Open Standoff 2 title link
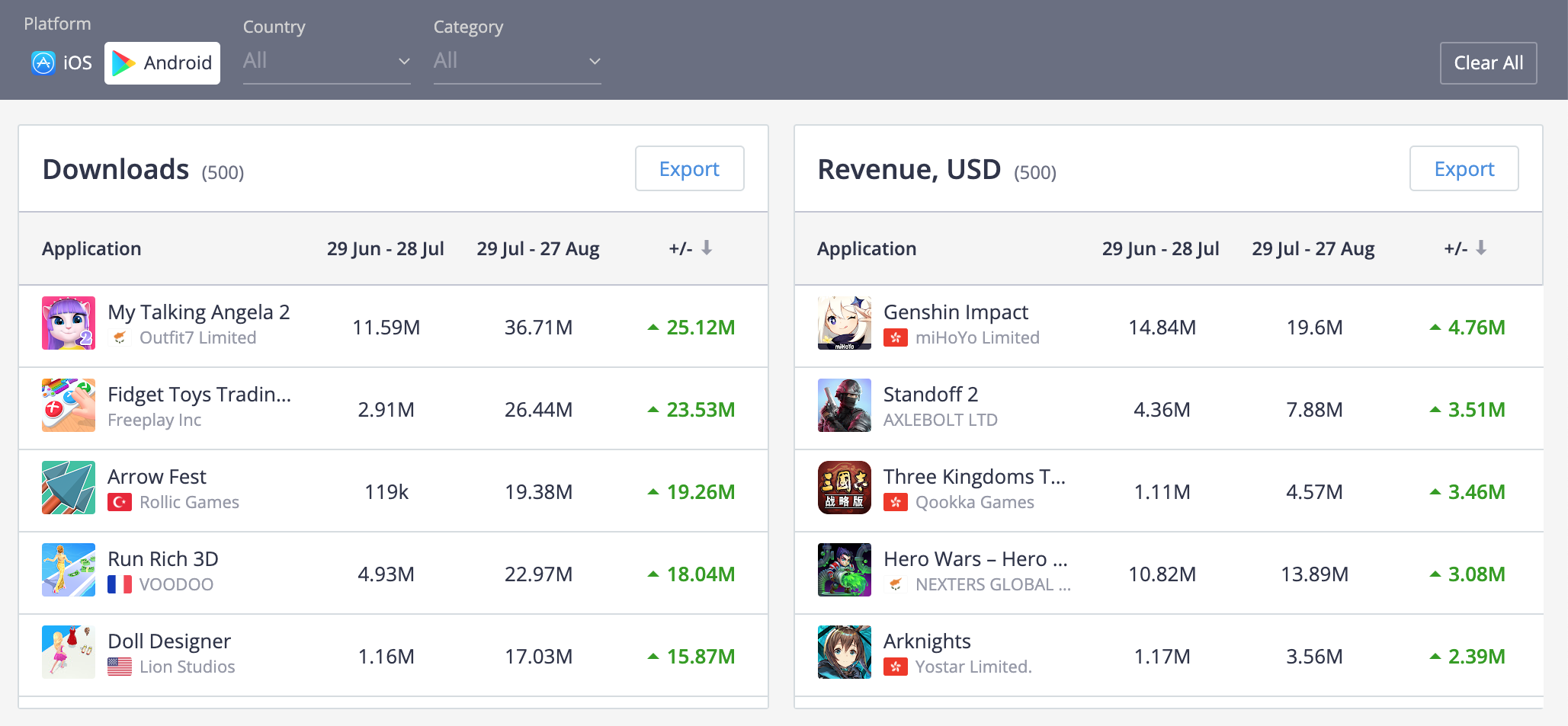Viewport: 1568px width, 726px height. point(931,394)
